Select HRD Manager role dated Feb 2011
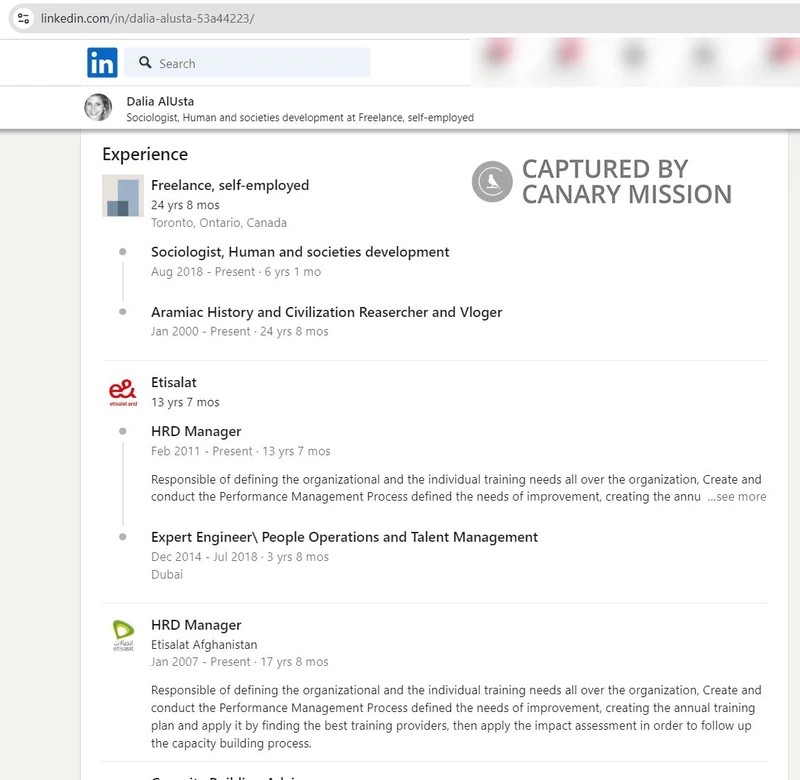800x780 pixels. coord(196,432)
